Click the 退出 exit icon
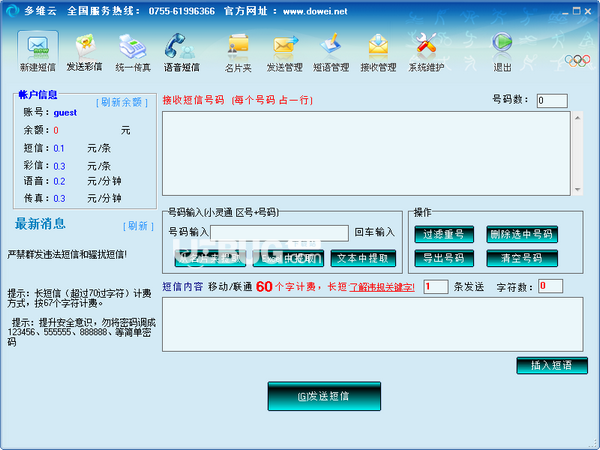Image resolution: width=600 pixels, height=450 pixels. coord(502,52)
